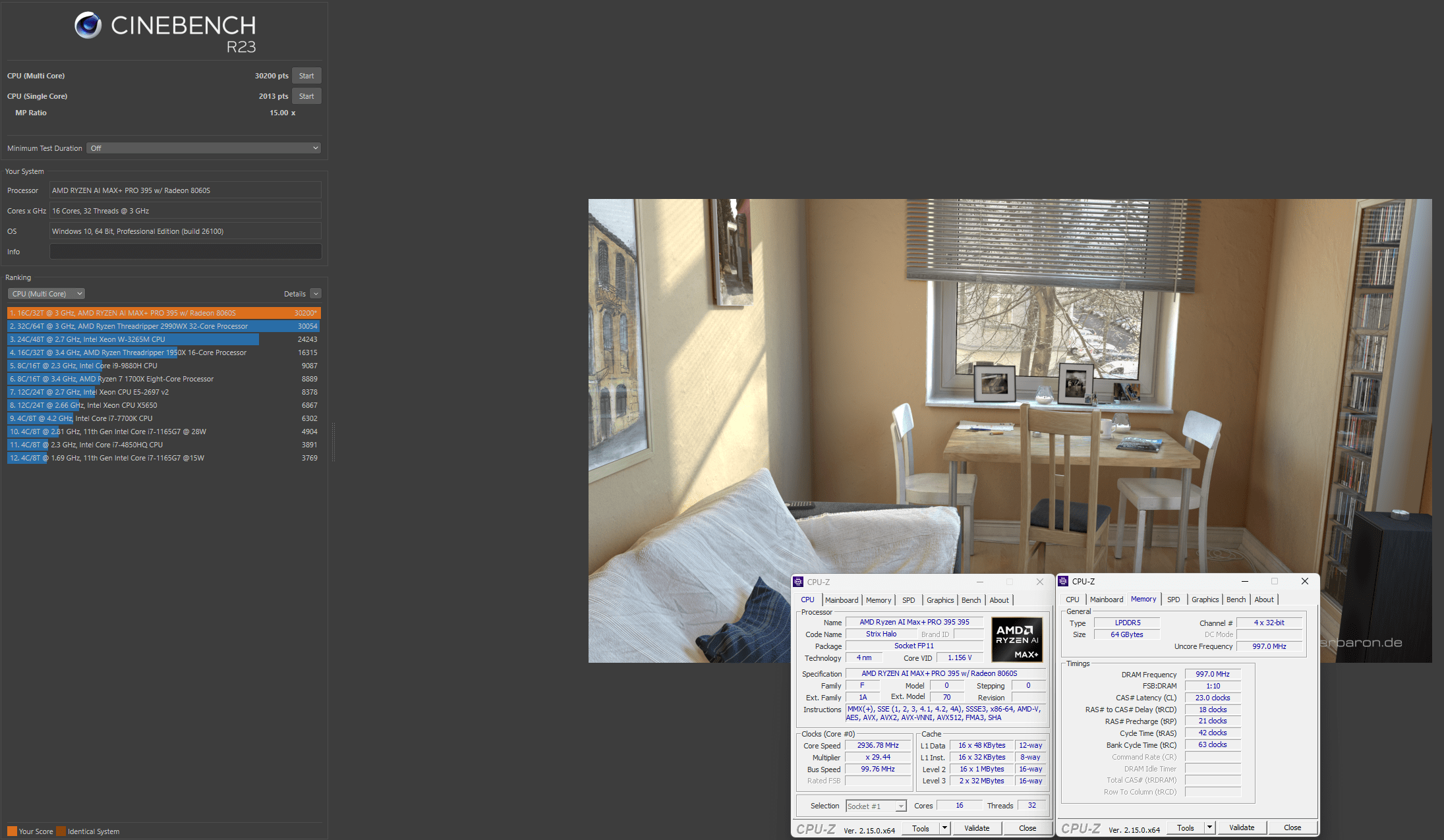Open Graphics tab in left CPU-Z window
Screen dimensions: 1444x840
click(940, 600)
